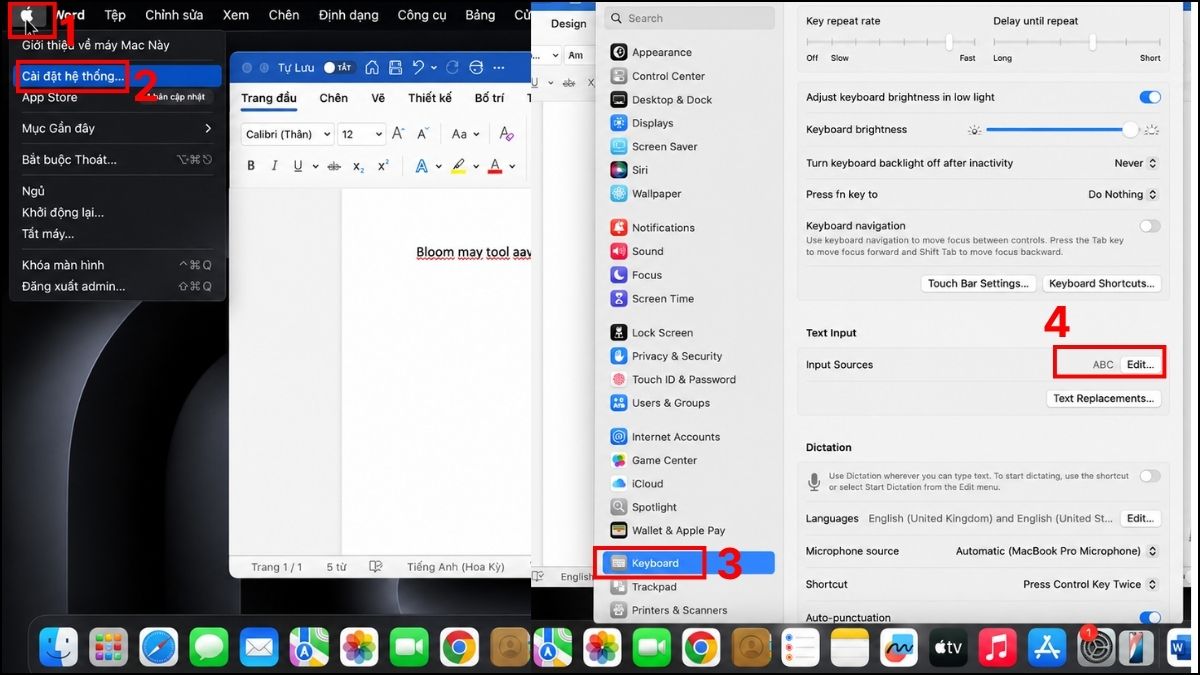1200x675 pixels.
Task: Open Launchpad from the Dock
Action: point(108,647)
